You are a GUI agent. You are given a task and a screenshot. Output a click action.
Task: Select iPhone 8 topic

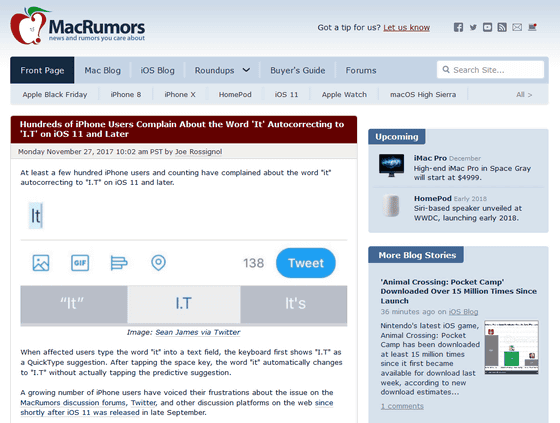[x=126, y=95]
